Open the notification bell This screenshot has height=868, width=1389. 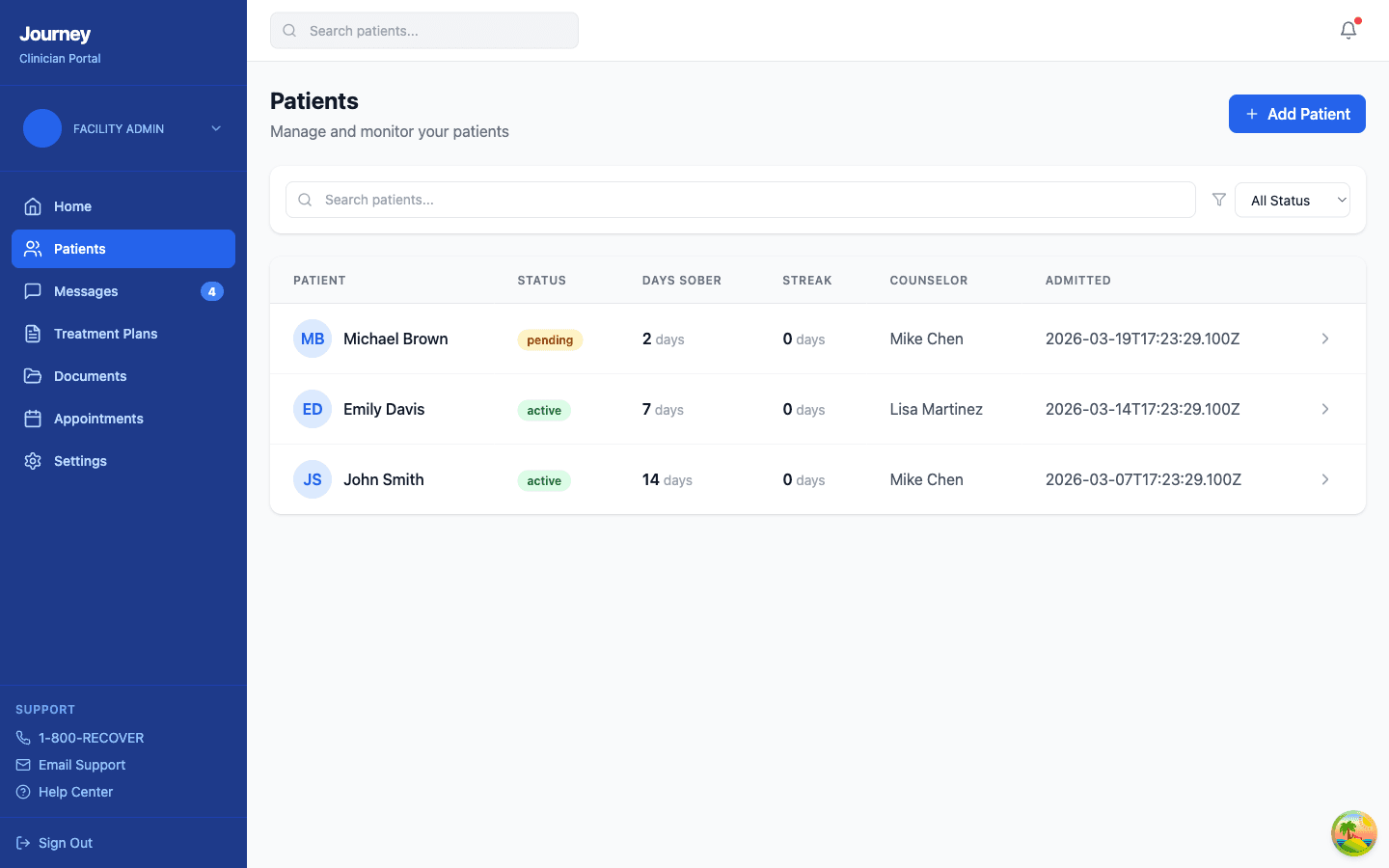(1348, 30)
